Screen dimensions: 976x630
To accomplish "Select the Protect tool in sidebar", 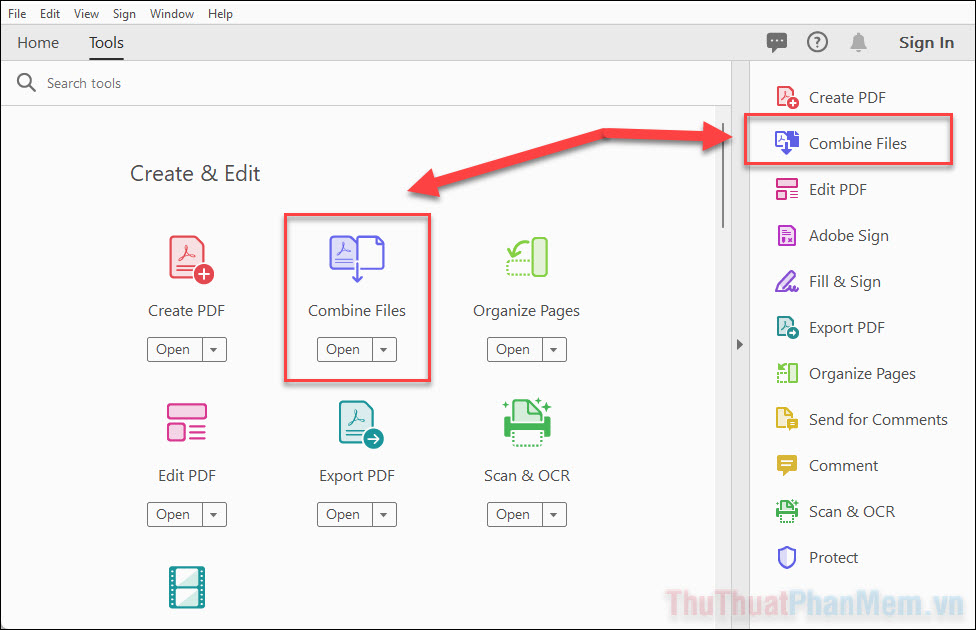I will [837, 557].
